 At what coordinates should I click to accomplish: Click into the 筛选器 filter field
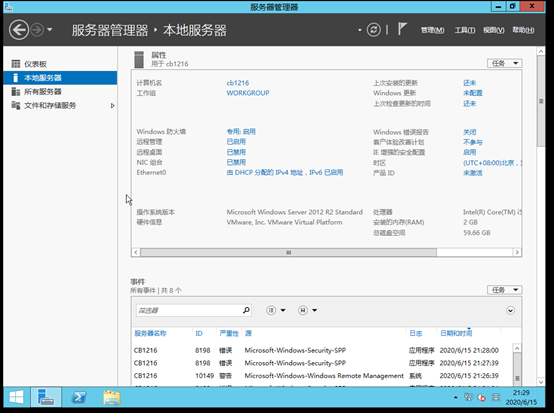[189, 310]
